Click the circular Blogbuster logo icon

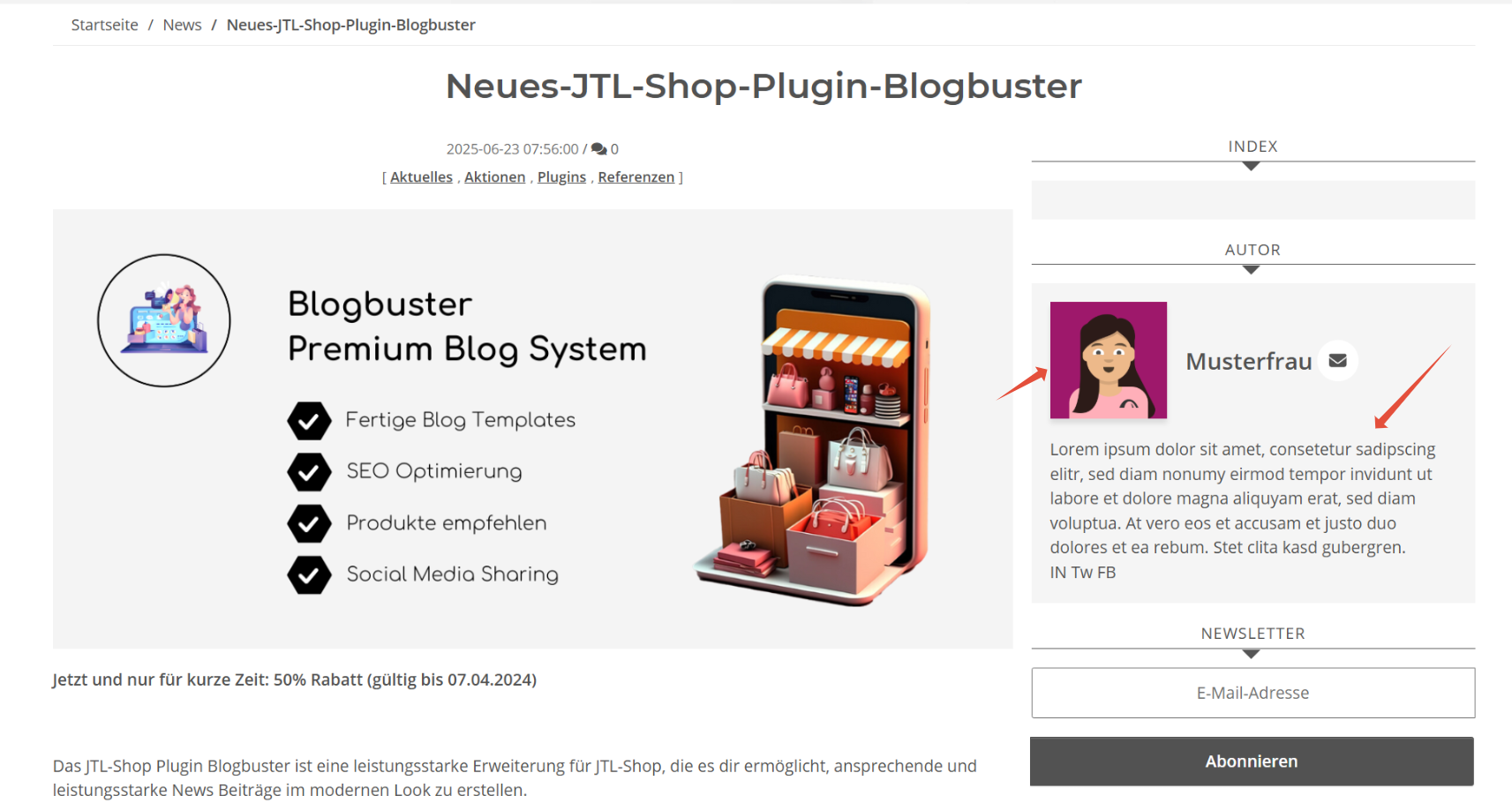coord(164,320)
